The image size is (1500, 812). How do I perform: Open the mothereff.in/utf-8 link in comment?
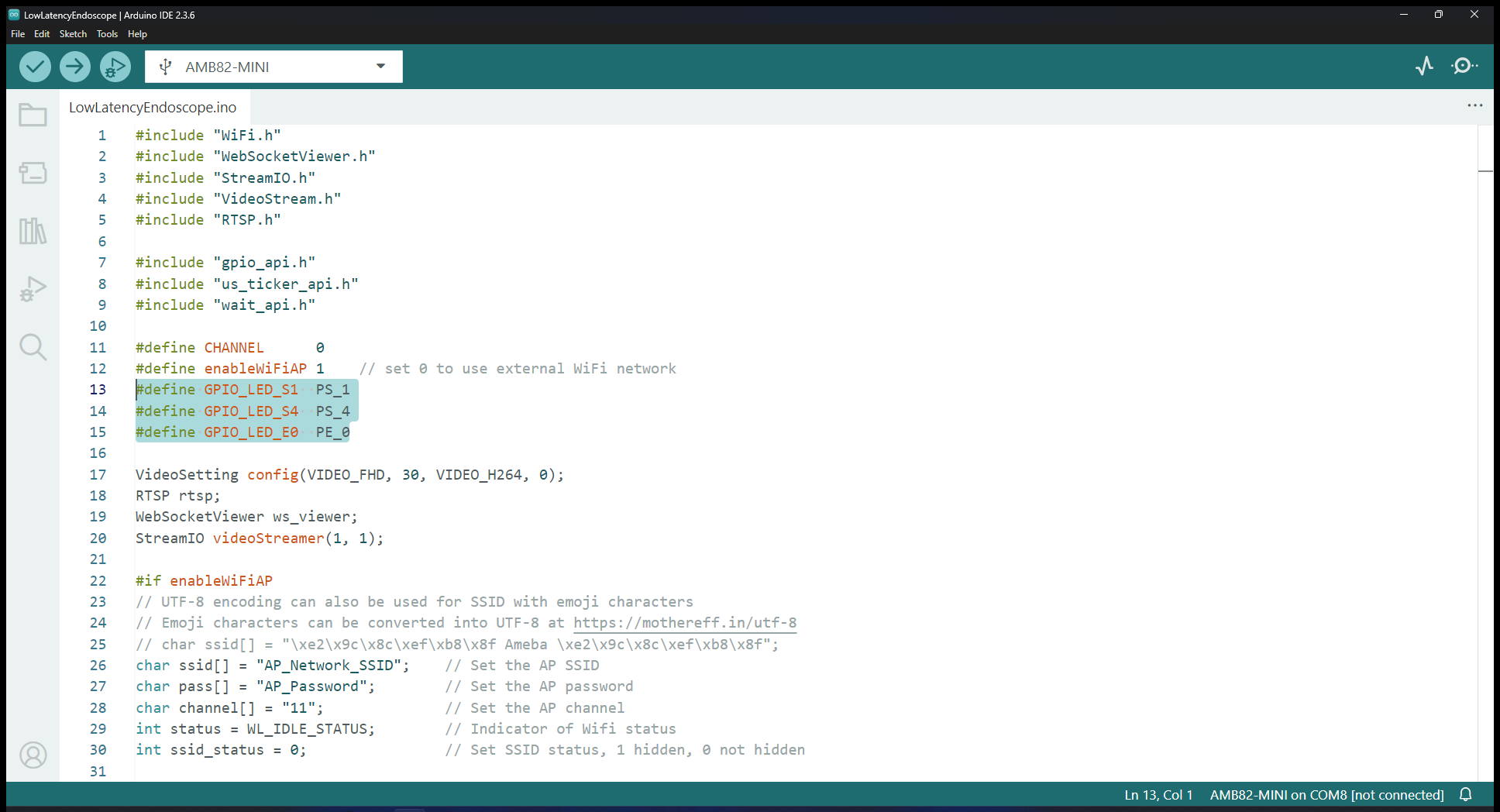tap(684, 623)
